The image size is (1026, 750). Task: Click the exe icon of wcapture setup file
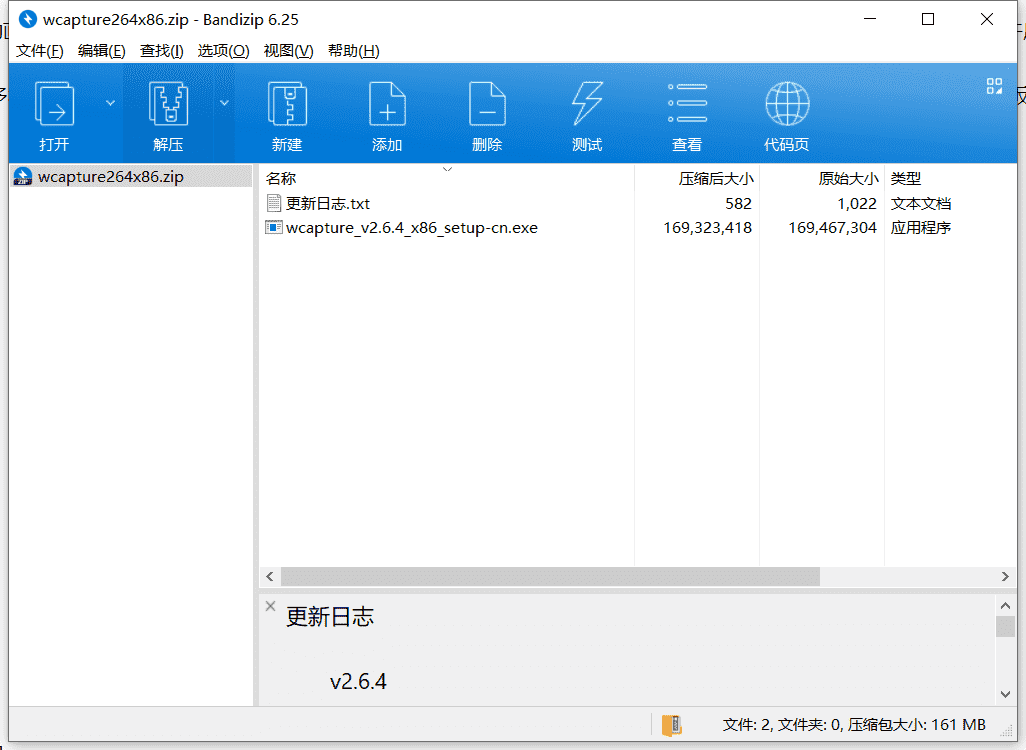point(274,227)
